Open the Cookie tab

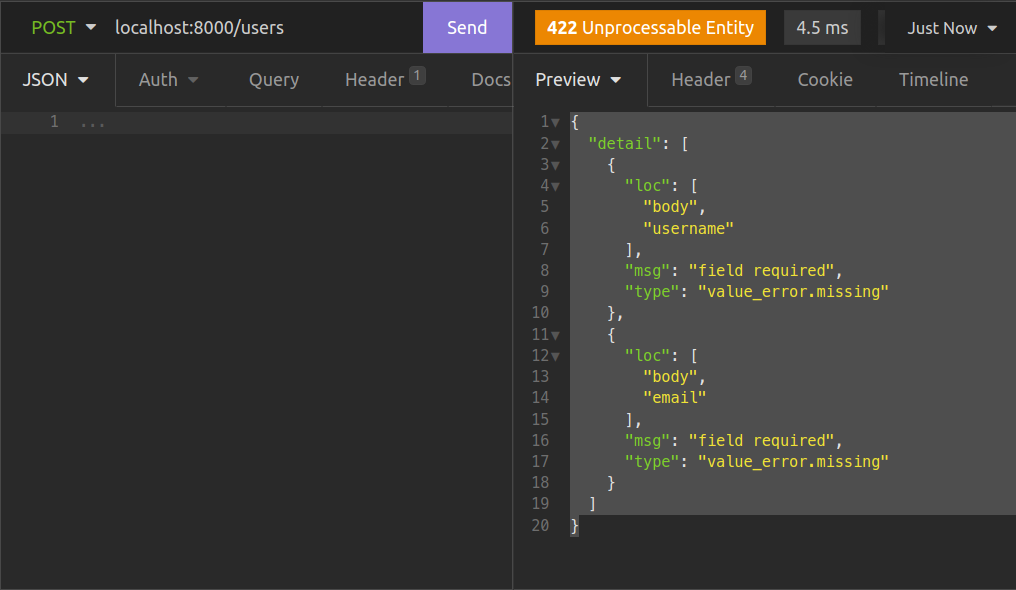(825, 80)
